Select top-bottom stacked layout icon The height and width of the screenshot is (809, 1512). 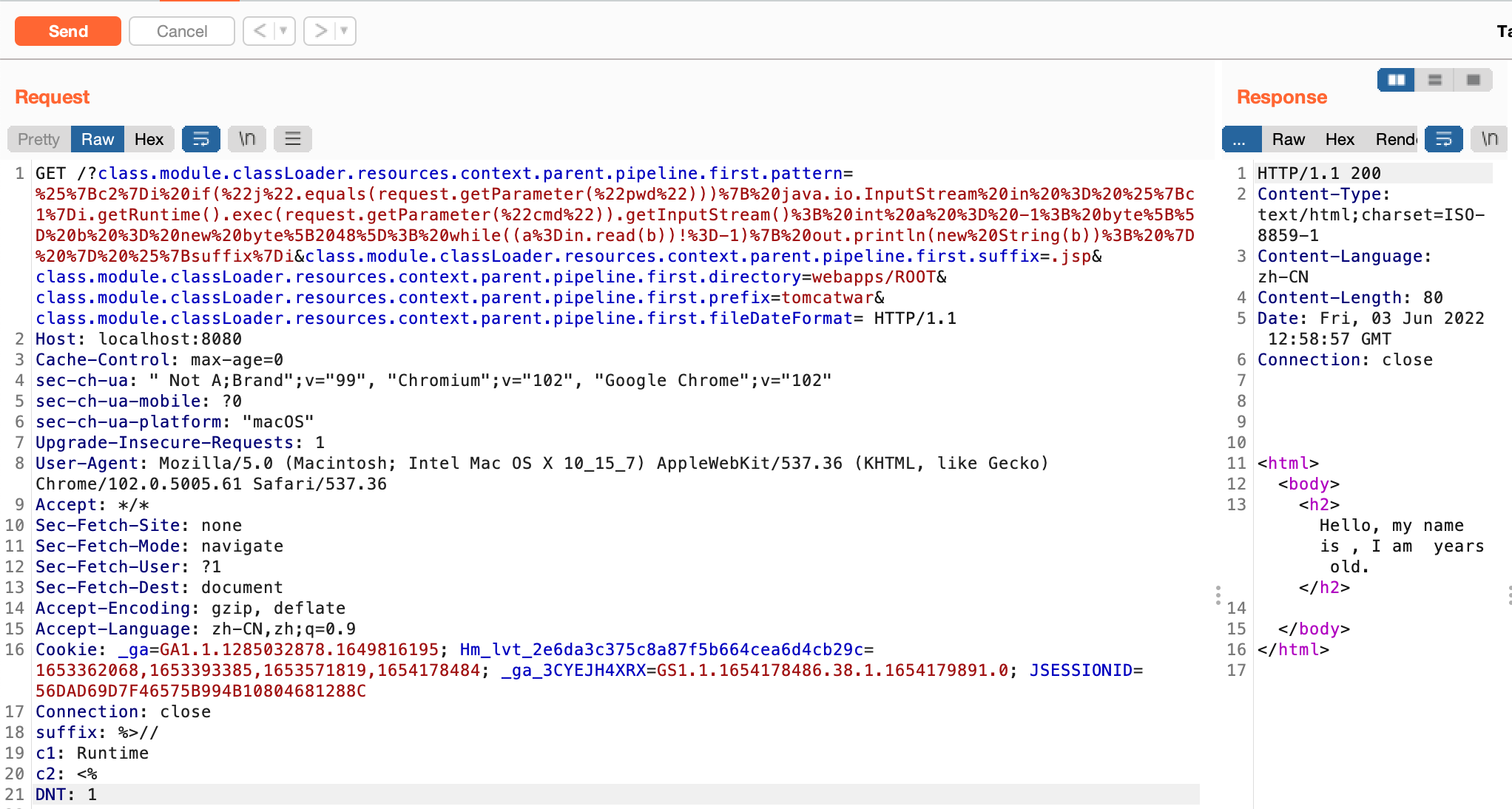(x=1435, y=80)
